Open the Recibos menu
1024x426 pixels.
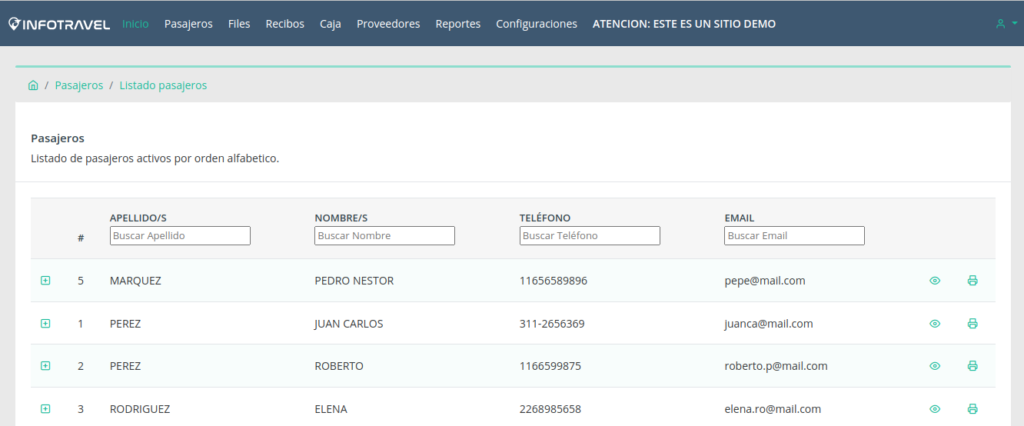[285, 24]
